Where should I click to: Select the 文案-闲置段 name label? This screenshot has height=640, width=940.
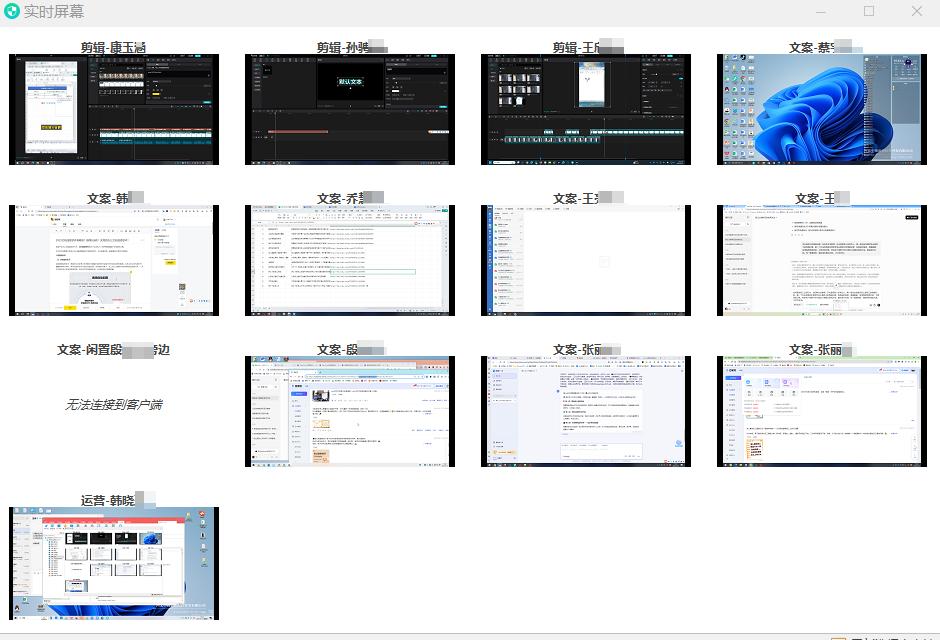click(113, 349)
